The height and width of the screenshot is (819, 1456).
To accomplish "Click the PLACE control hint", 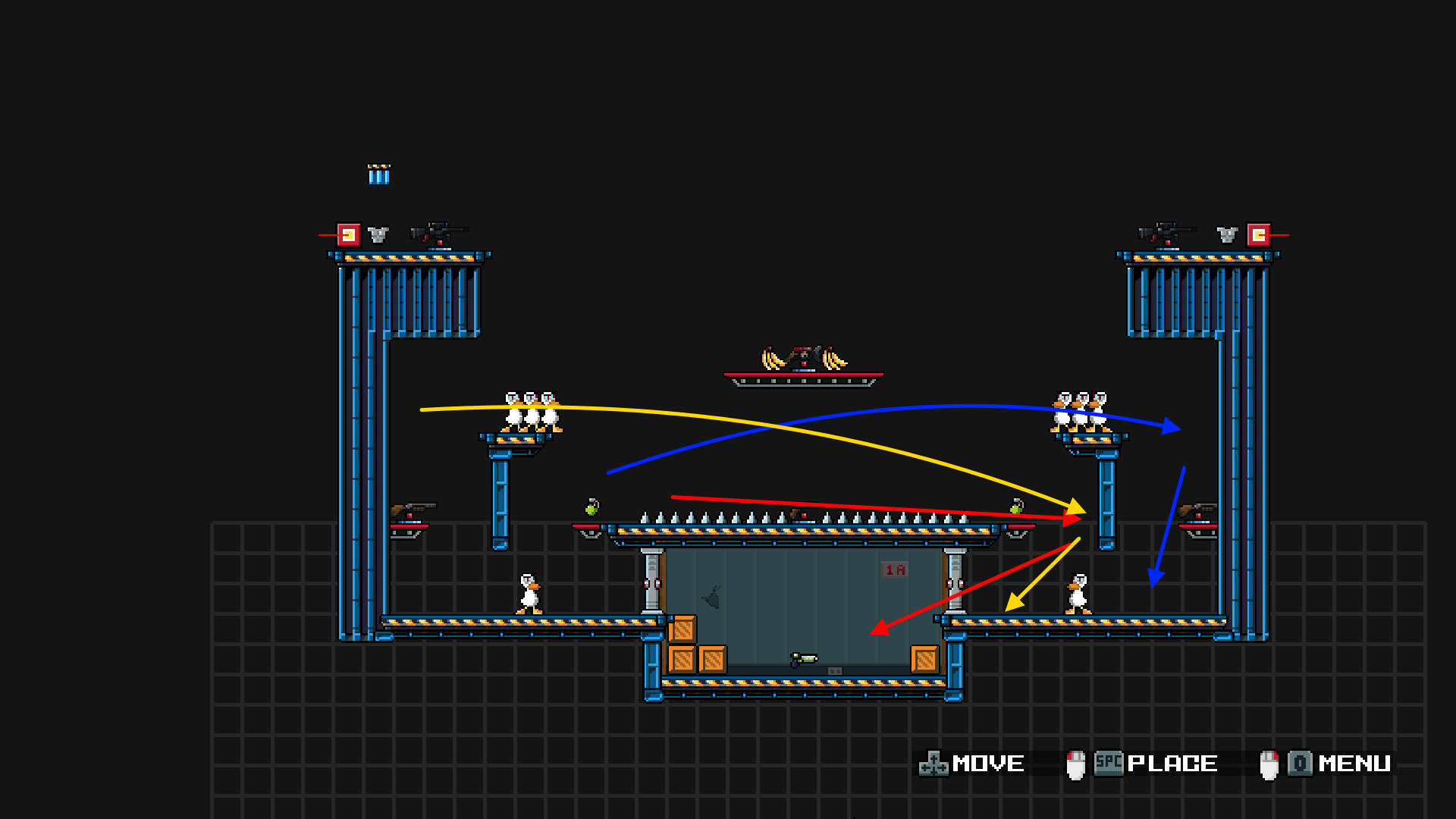I will pyautogui.click(x=1156, y=763).
